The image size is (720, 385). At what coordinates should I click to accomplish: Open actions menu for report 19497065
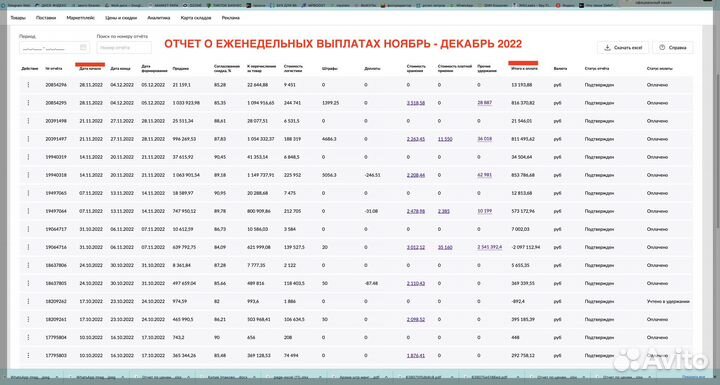(28, 193)
